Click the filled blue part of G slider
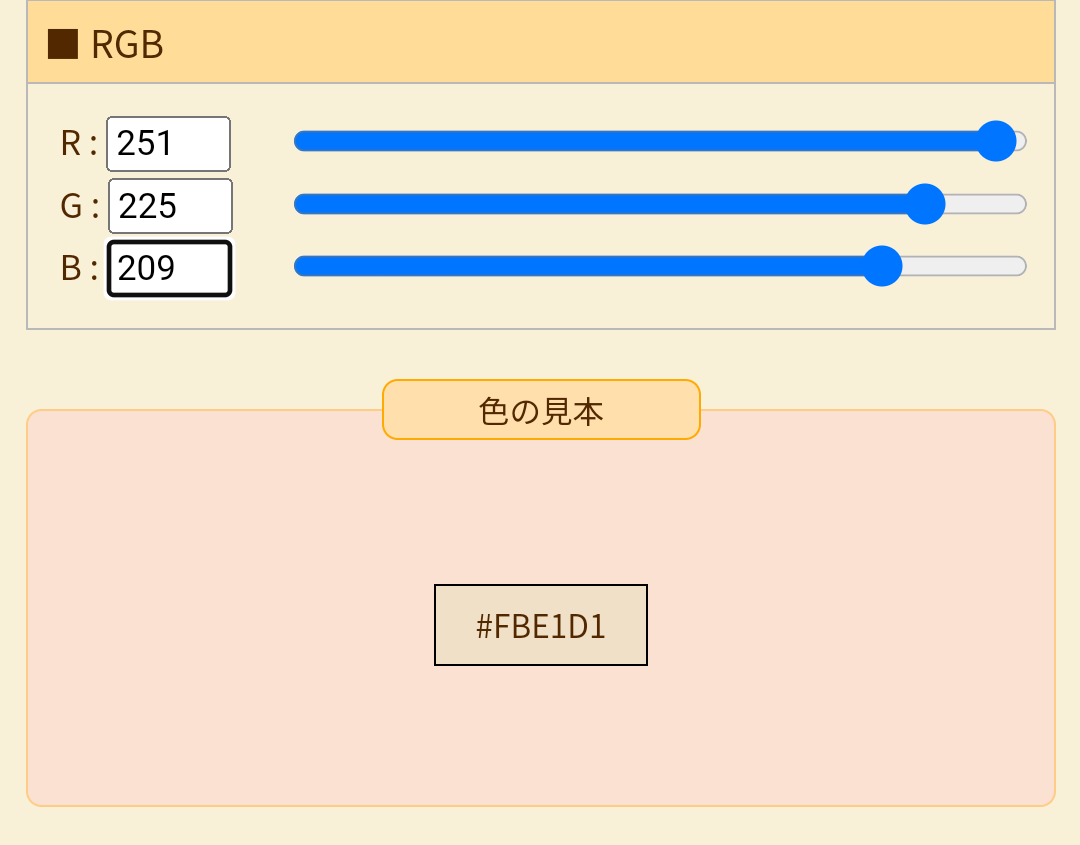Image resolution: width=1080 pixels, height=845 pixels. click(600, 204)
